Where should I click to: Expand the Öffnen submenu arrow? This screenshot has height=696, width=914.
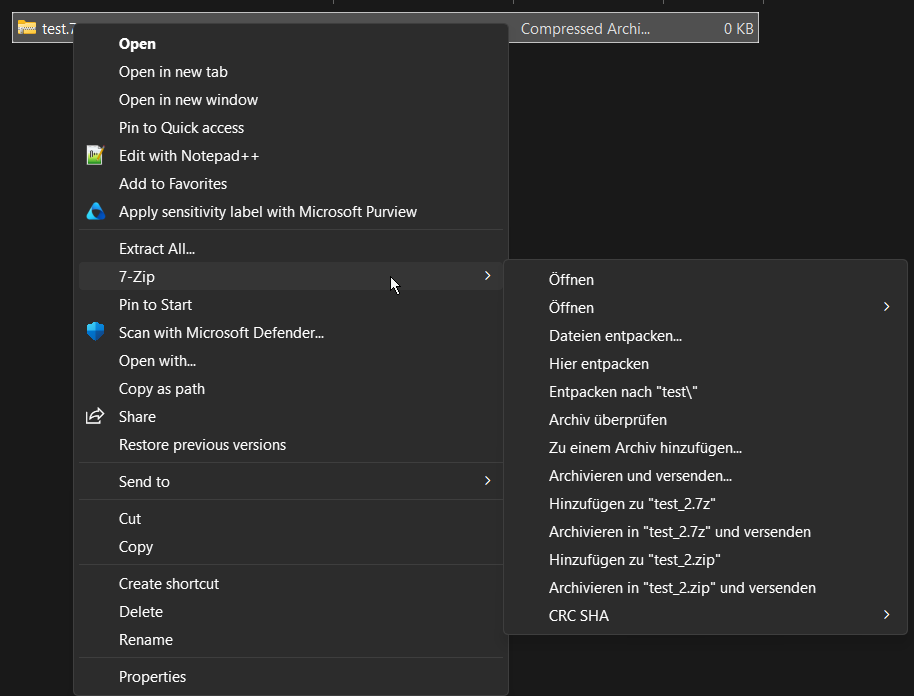tap(886, 307)
